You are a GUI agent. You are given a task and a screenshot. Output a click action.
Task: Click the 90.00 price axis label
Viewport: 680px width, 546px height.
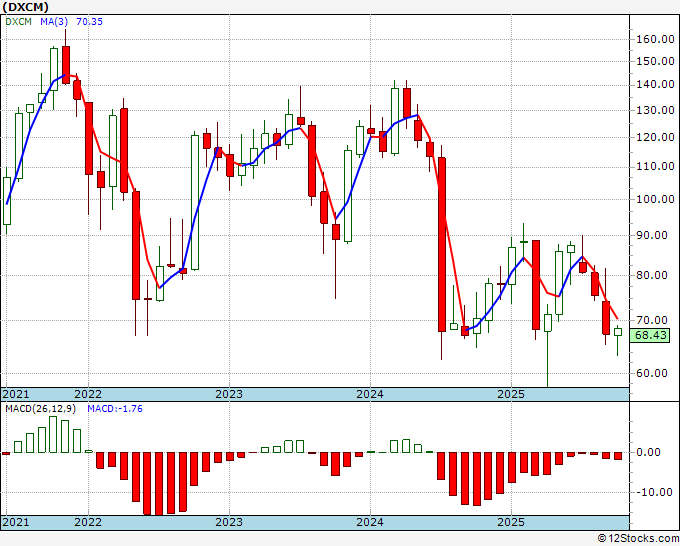(652, 235)
